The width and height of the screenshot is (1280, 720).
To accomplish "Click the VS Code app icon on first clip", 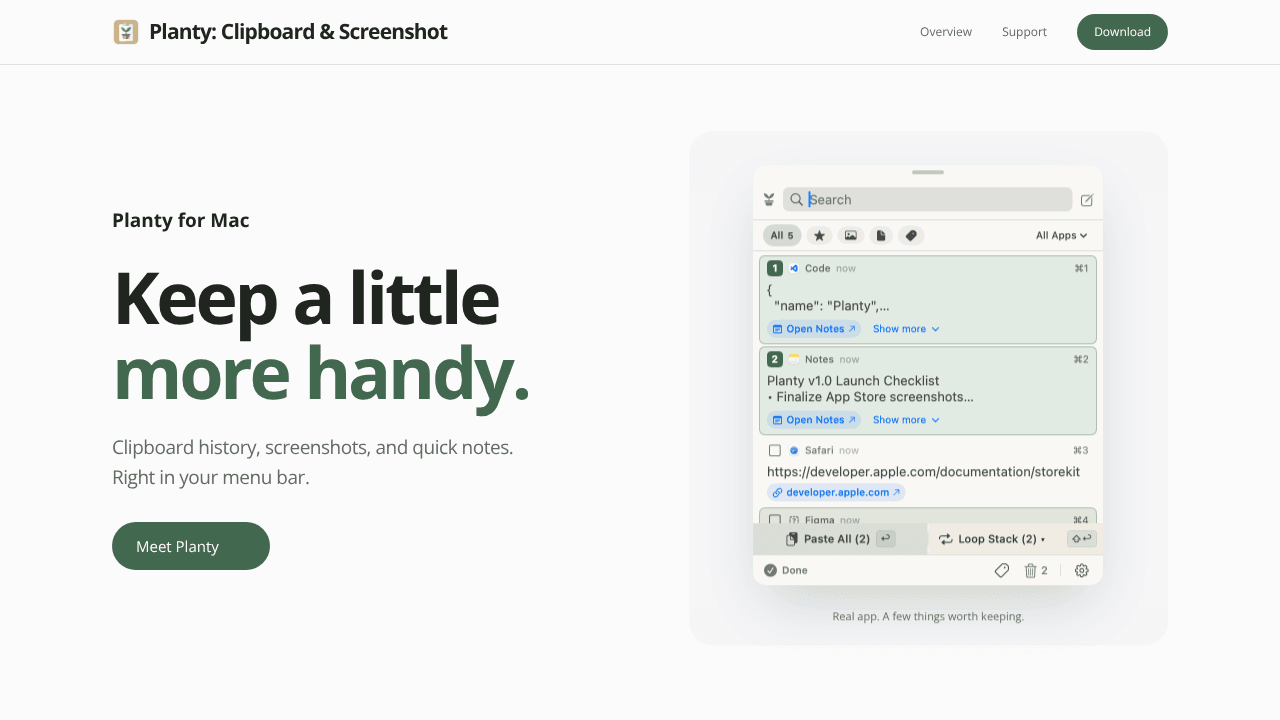I will (794, 268).
